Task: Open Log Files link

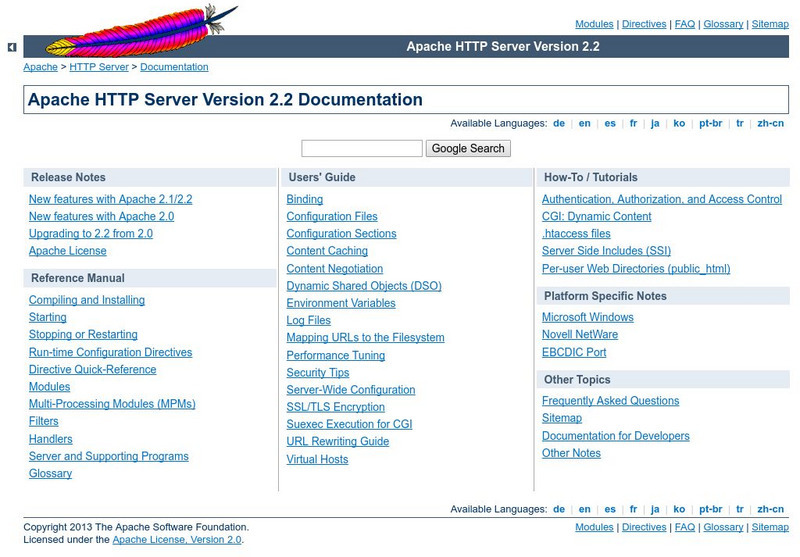Action: point(309,321)
